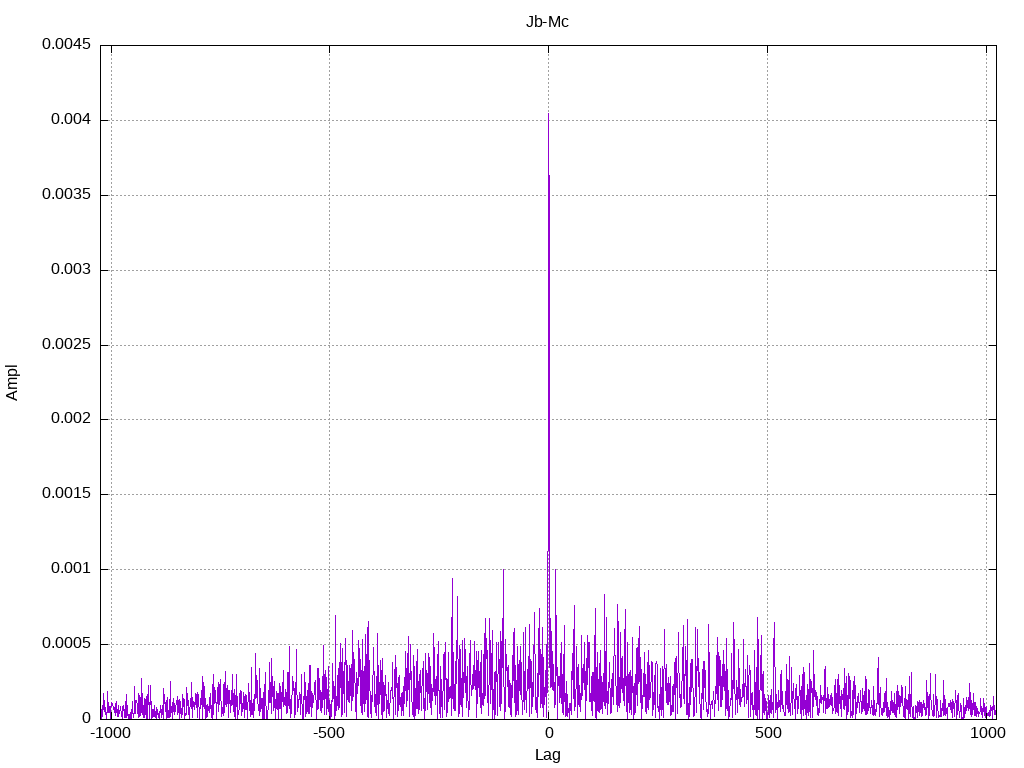Click the 0.003 y-axis tick label

(x=70, y=270)
